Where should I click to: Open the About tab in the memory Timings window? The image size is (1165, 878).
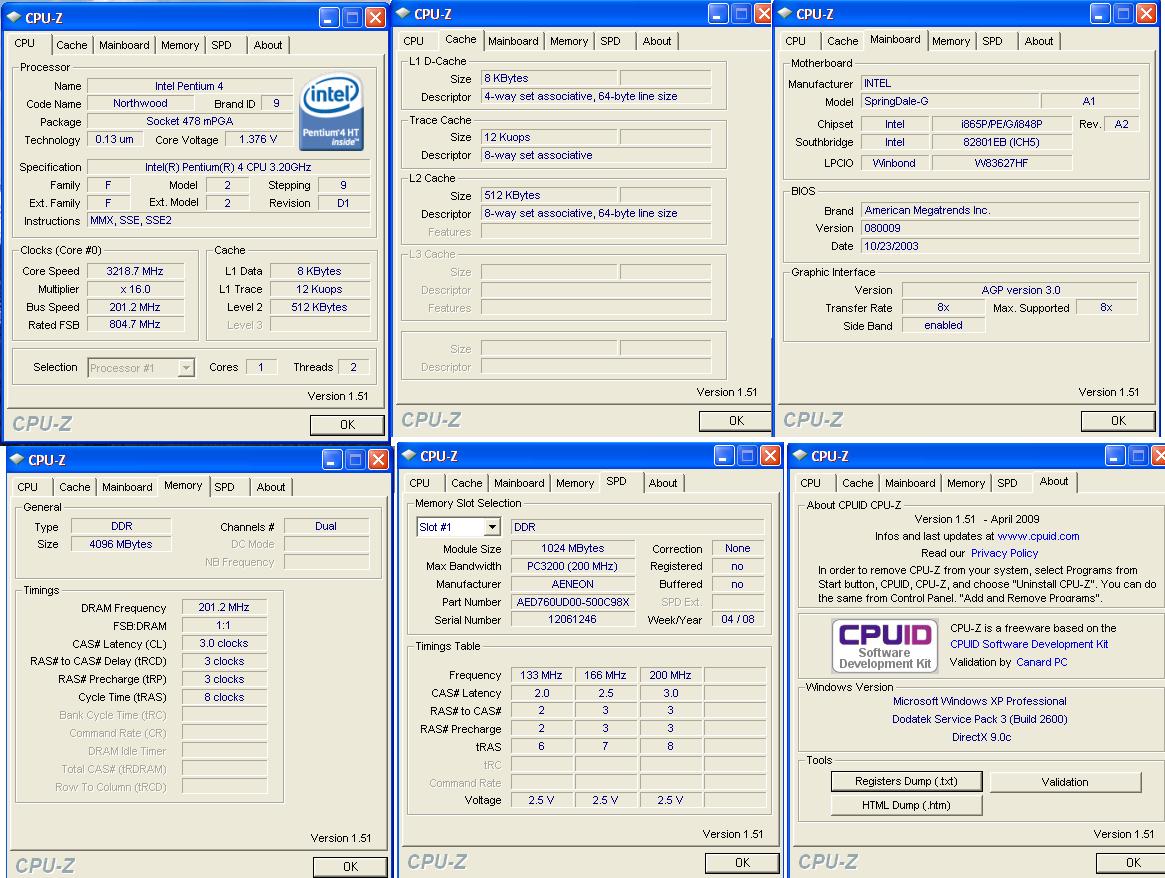tap(271, 487)
